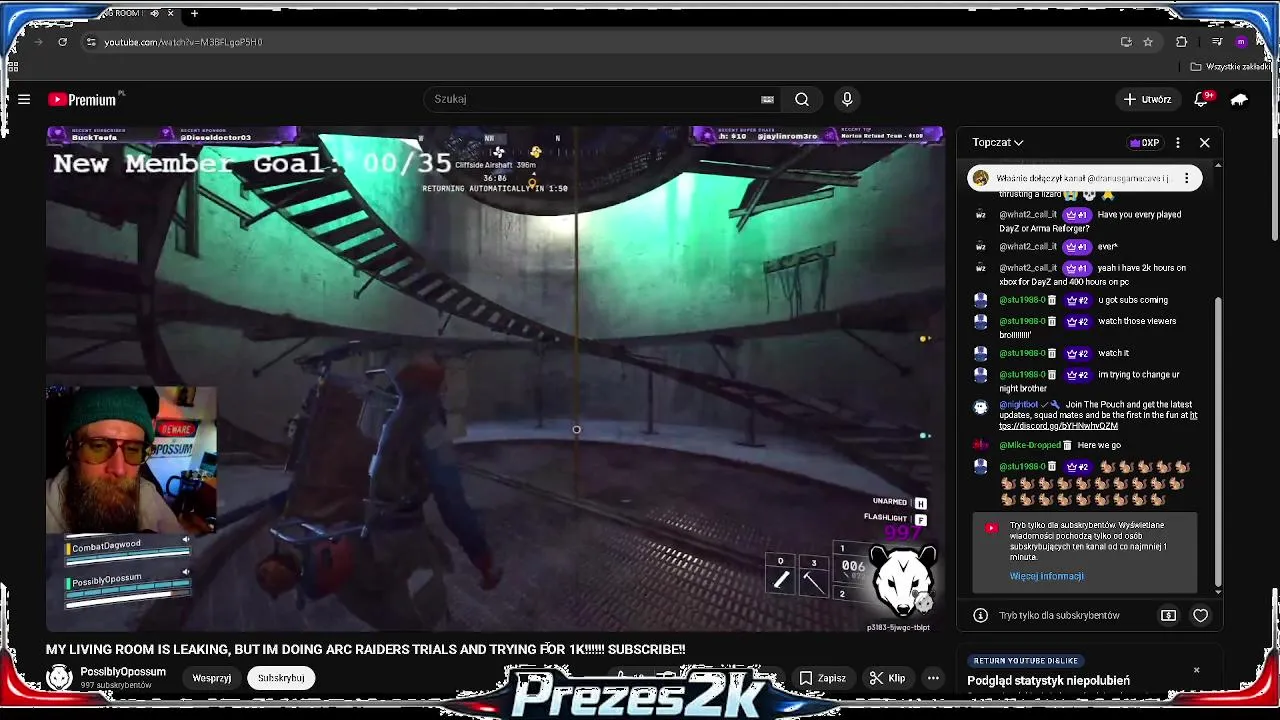Click the video player to pause
This screenshot has height=720, width=1280.
(495, 380)
